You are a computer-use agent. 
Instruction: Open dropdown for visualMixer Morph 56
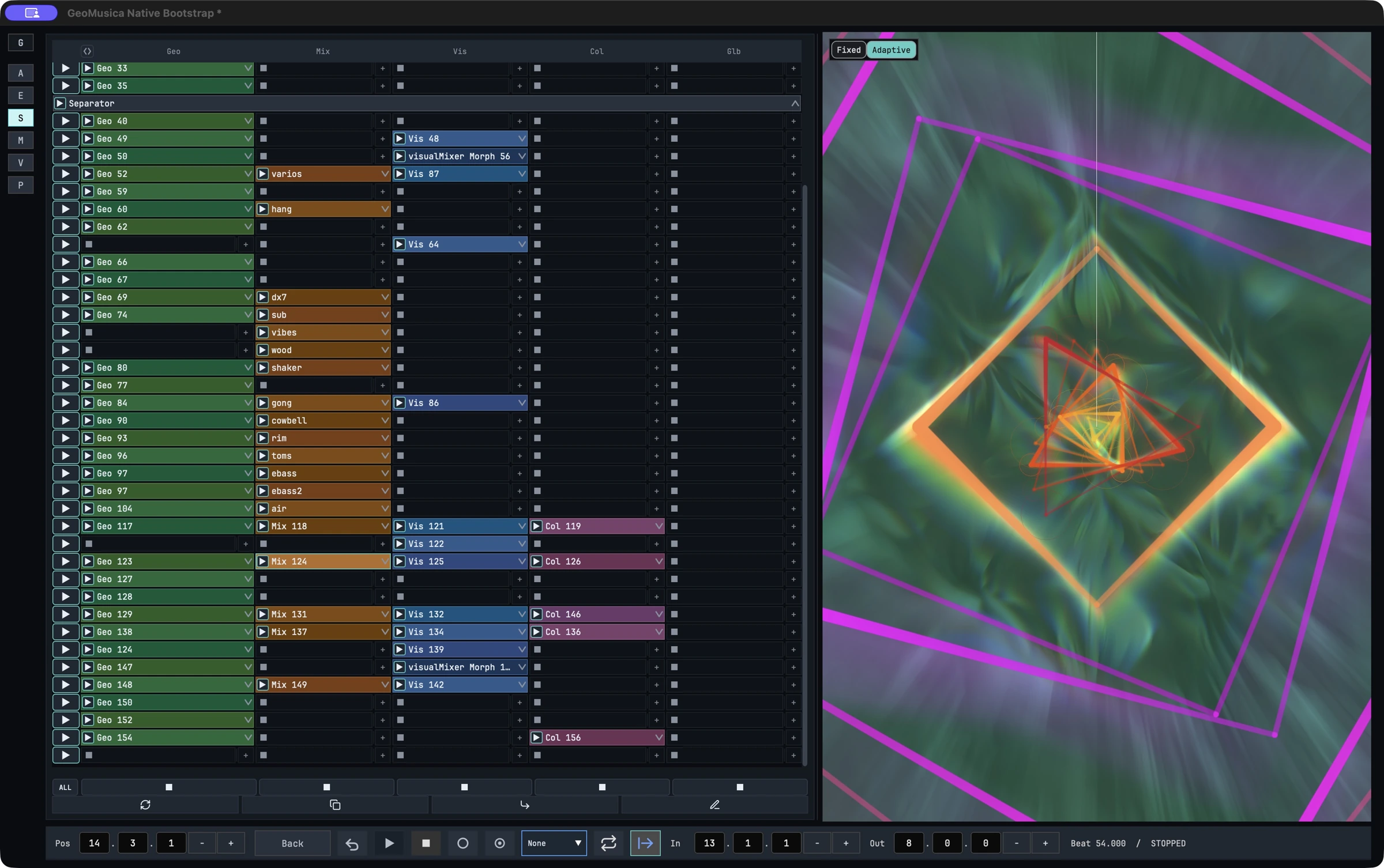tap(521, 156)
